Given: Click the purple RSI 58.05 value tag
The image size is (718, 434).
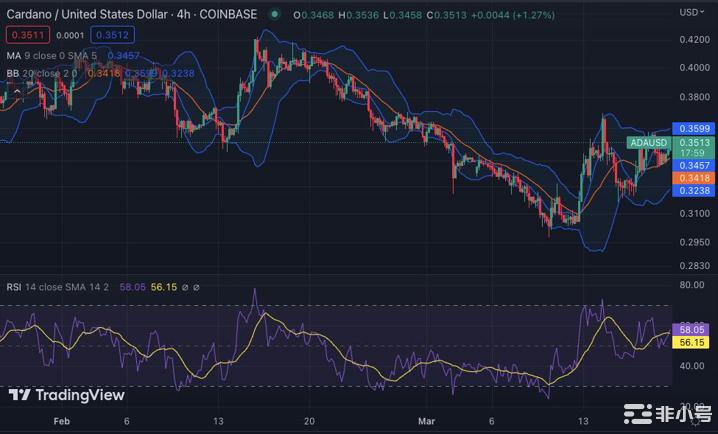Looking at the screenshot, I should tap(693, 329).
